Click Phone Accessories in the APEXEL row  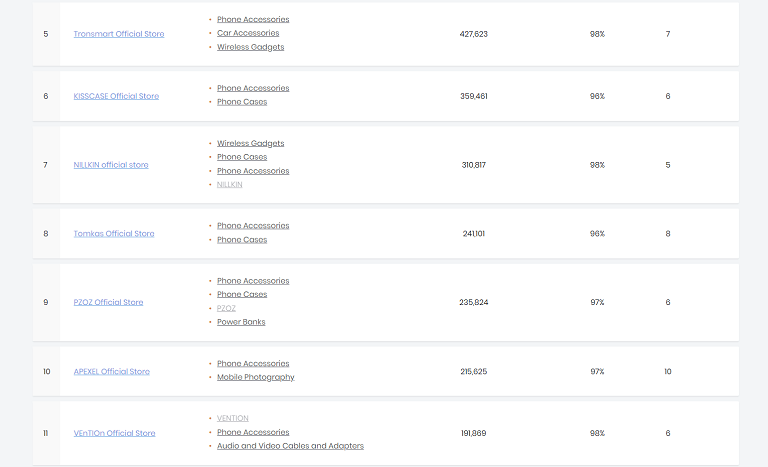point(253,363)
